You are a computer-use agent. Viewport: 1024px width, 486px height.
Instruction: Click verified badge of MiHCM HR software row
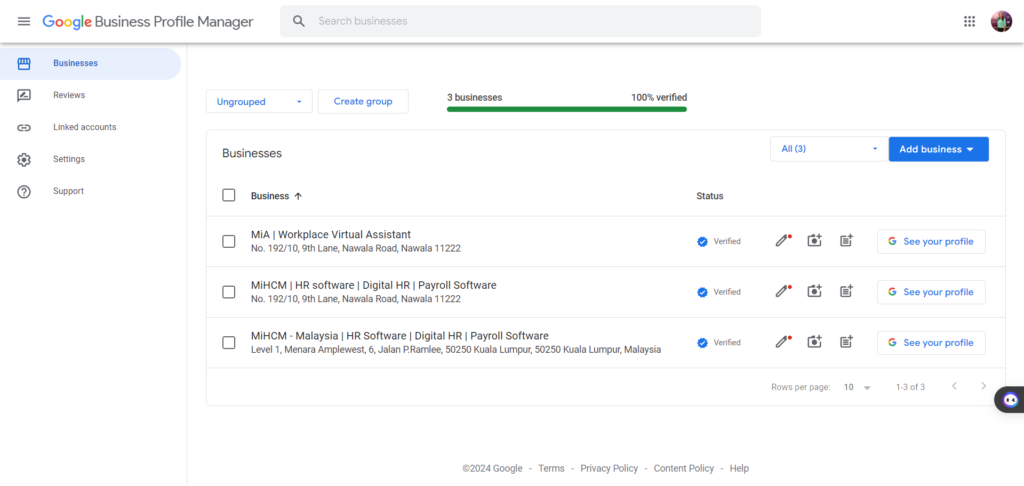(702, 292)
